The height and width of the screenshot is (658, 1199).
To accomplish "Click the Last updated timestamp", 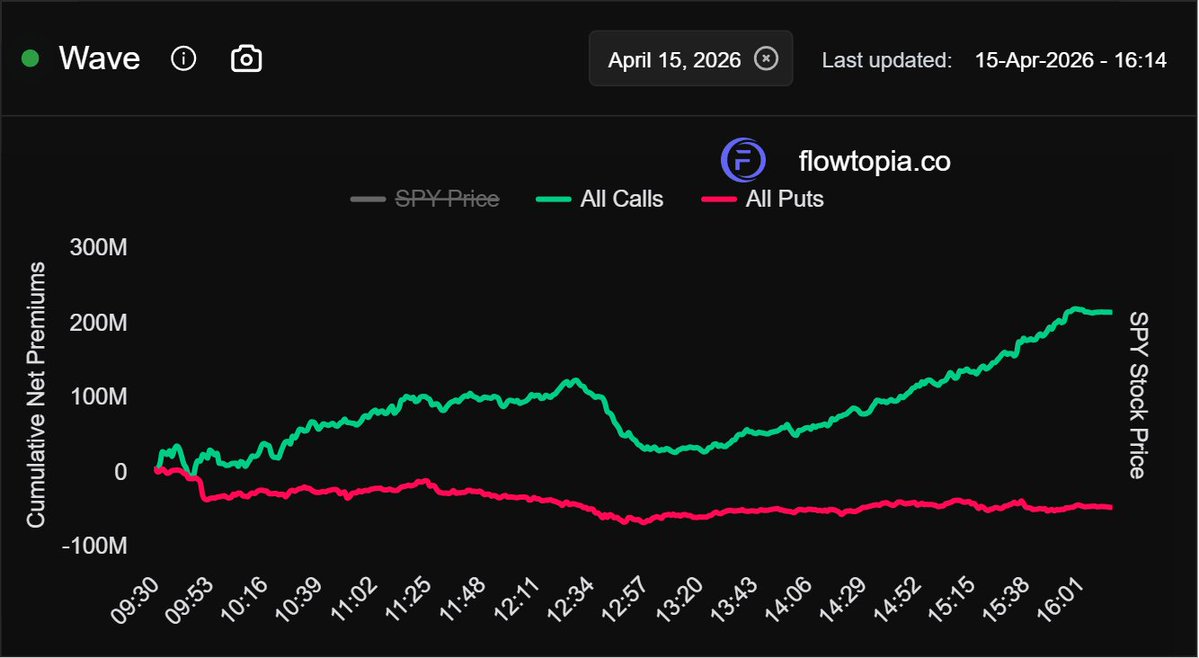I will coord(1070,60).
